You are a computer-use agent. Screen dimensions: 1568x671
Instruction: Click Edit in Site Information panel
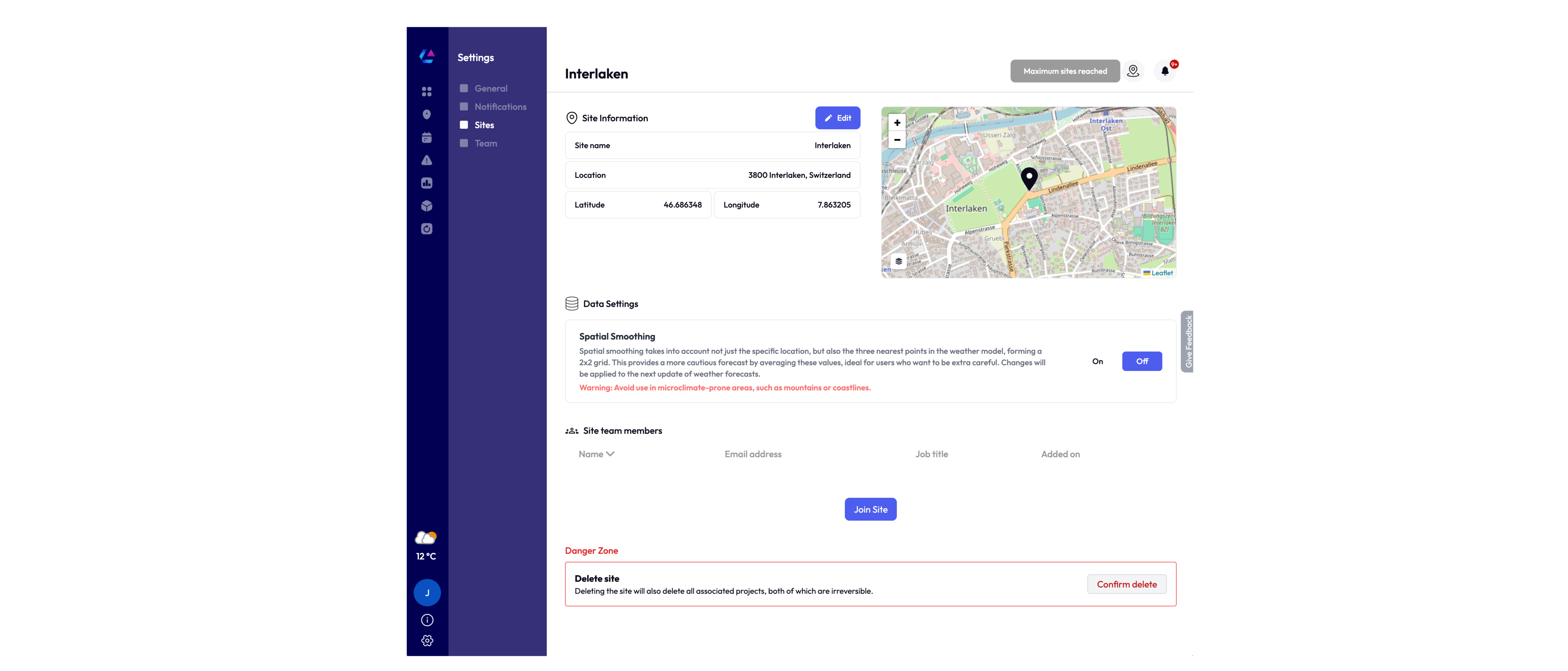point(838,117)
